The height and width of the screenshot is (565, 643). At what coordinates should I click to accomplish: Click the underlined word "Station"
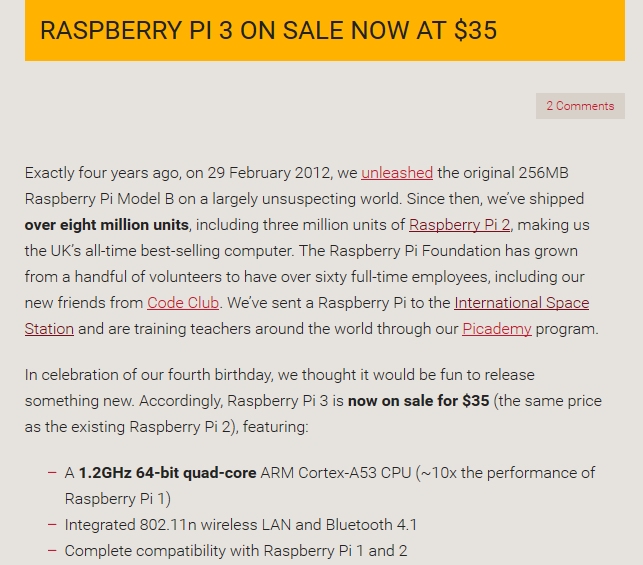[x=49, y=329]
